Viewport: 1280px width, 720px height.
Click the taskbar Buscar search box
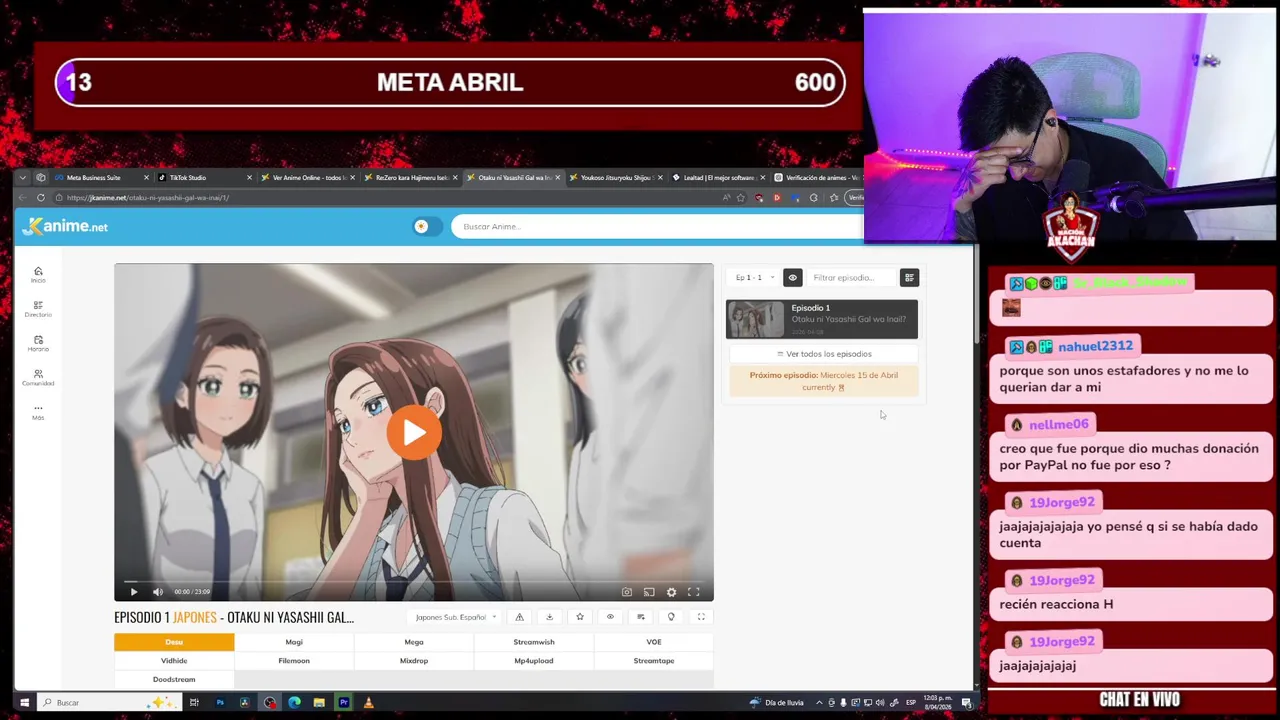(x=108, y=703)
